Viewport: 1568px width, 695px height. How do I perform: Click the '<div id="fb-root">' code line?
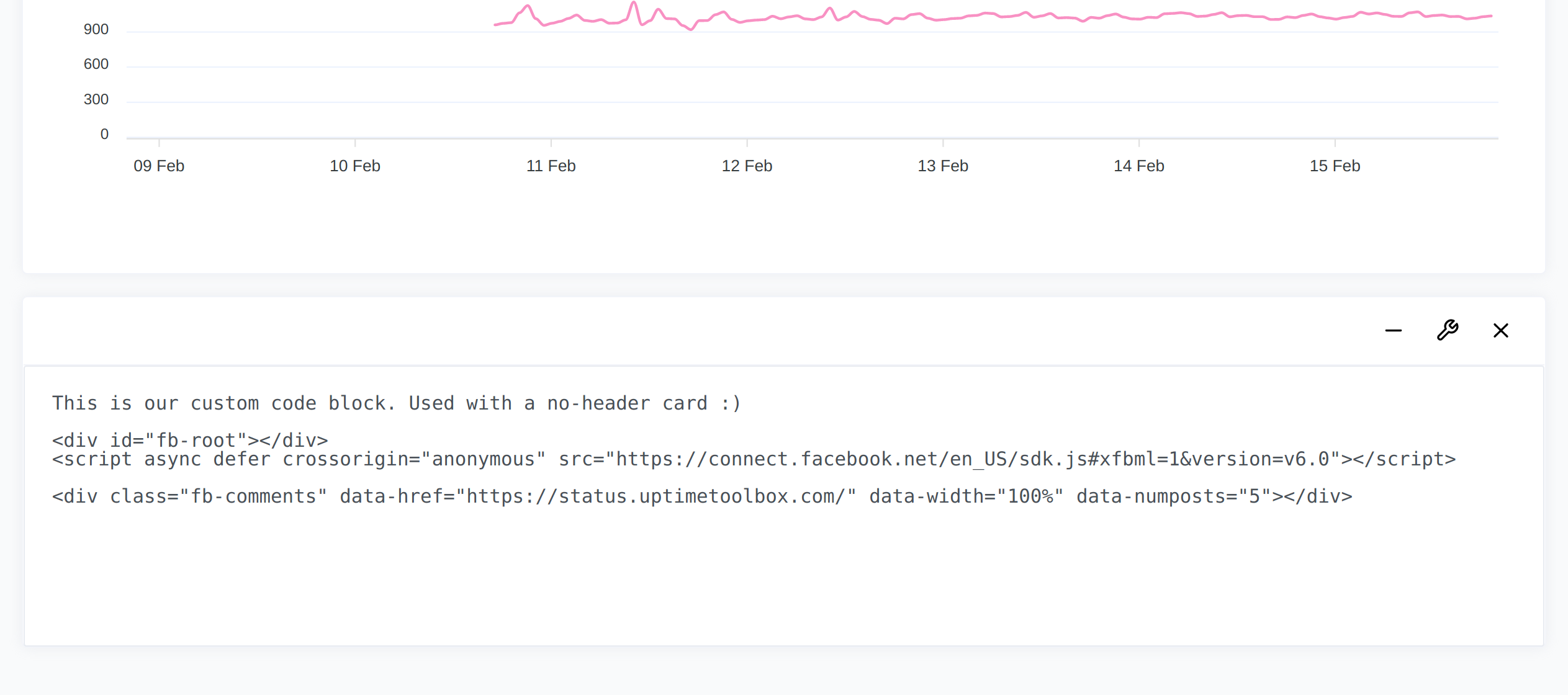190,441
